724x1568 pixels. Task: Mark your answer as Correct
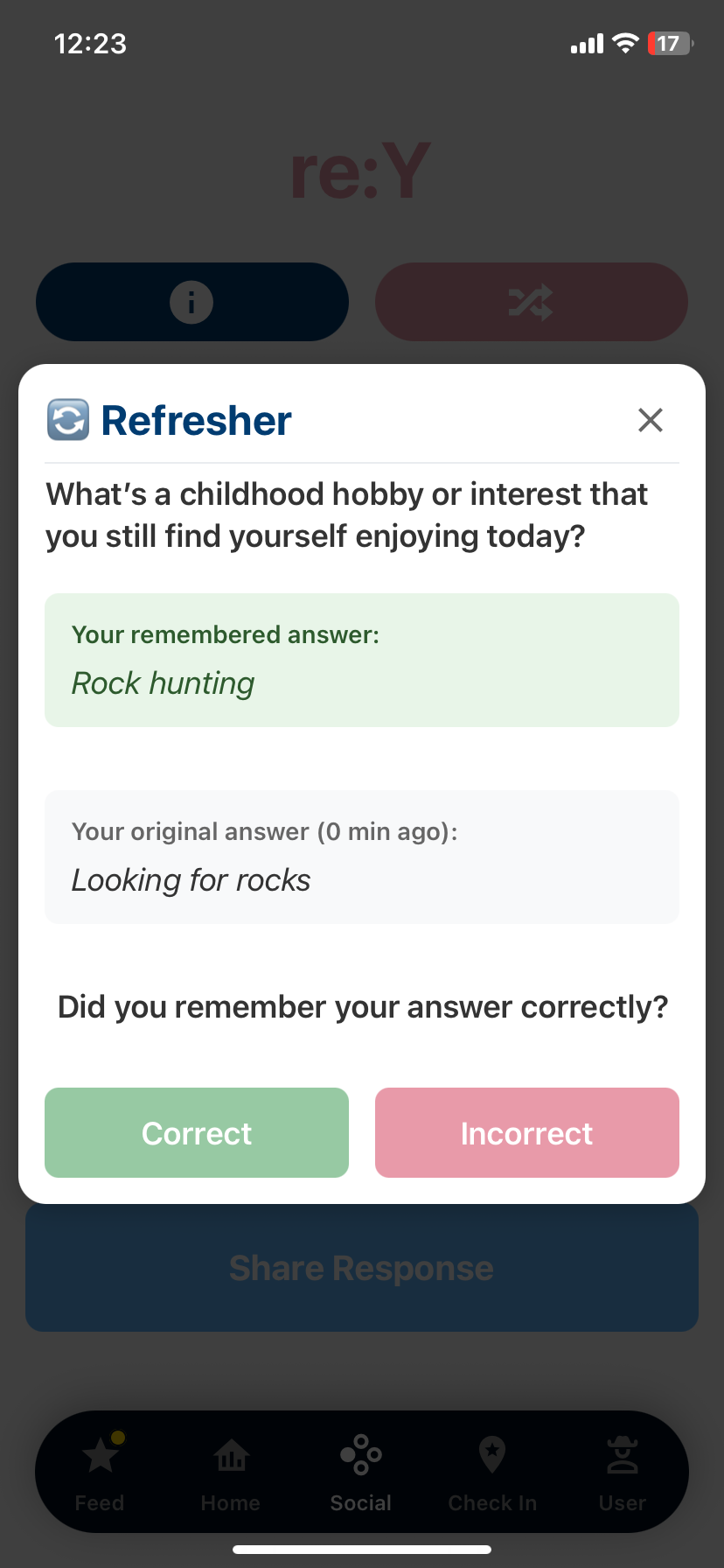point(196,1132)
